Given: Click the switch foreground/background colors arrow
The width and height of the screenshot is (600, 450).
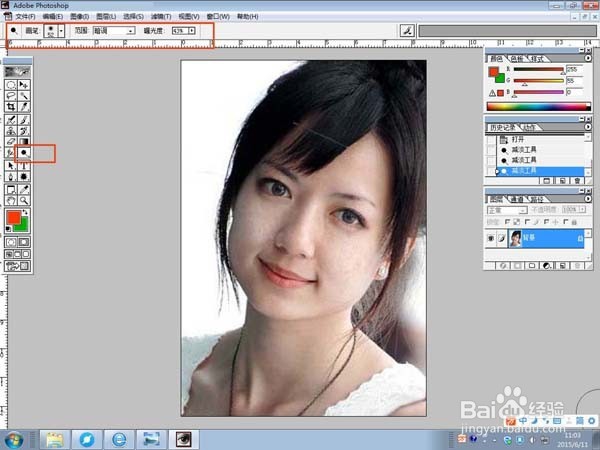Looking at the screenshot, I should pyautogui.click(x=25, y=212).
